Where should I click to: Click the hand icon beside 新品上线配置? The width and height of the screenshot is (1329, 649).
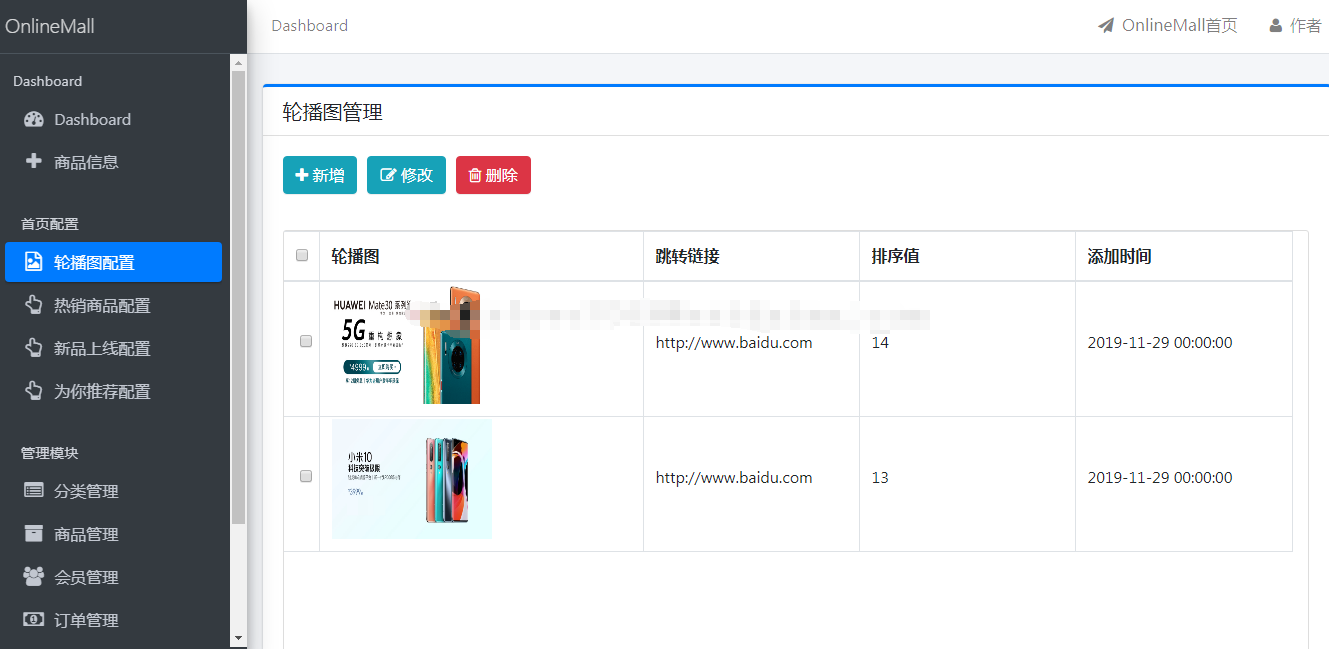[x=34, y=348]
